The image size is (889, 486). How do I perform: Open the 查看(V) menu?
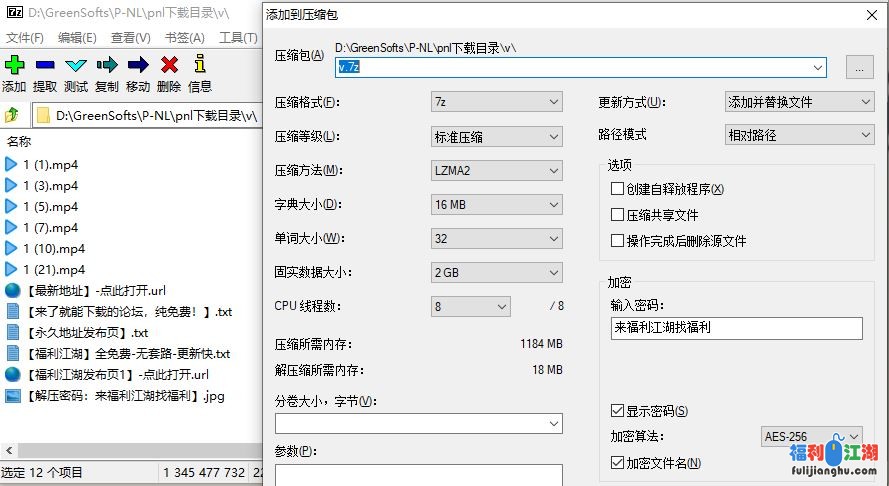[x=130, y=38]
